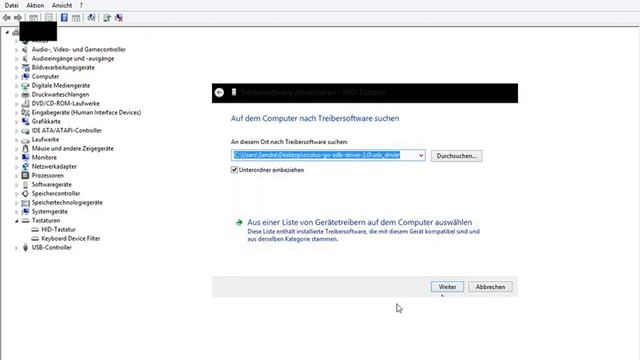Click the Speichercontroller category icon
640x360 pixels.
[x=25, y=193]
